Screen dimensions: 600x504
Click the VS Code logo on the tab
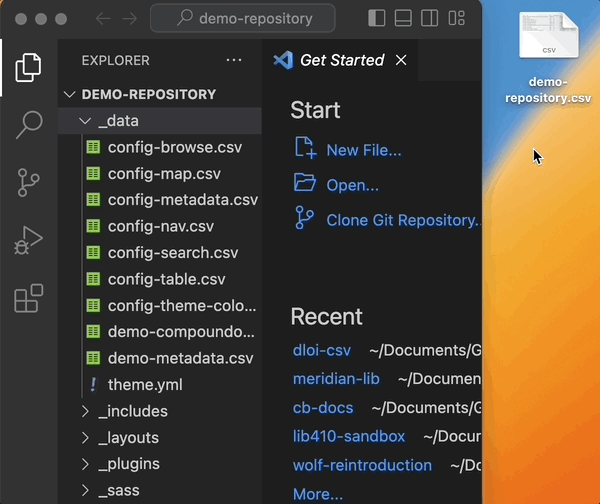tap(284, 60)
